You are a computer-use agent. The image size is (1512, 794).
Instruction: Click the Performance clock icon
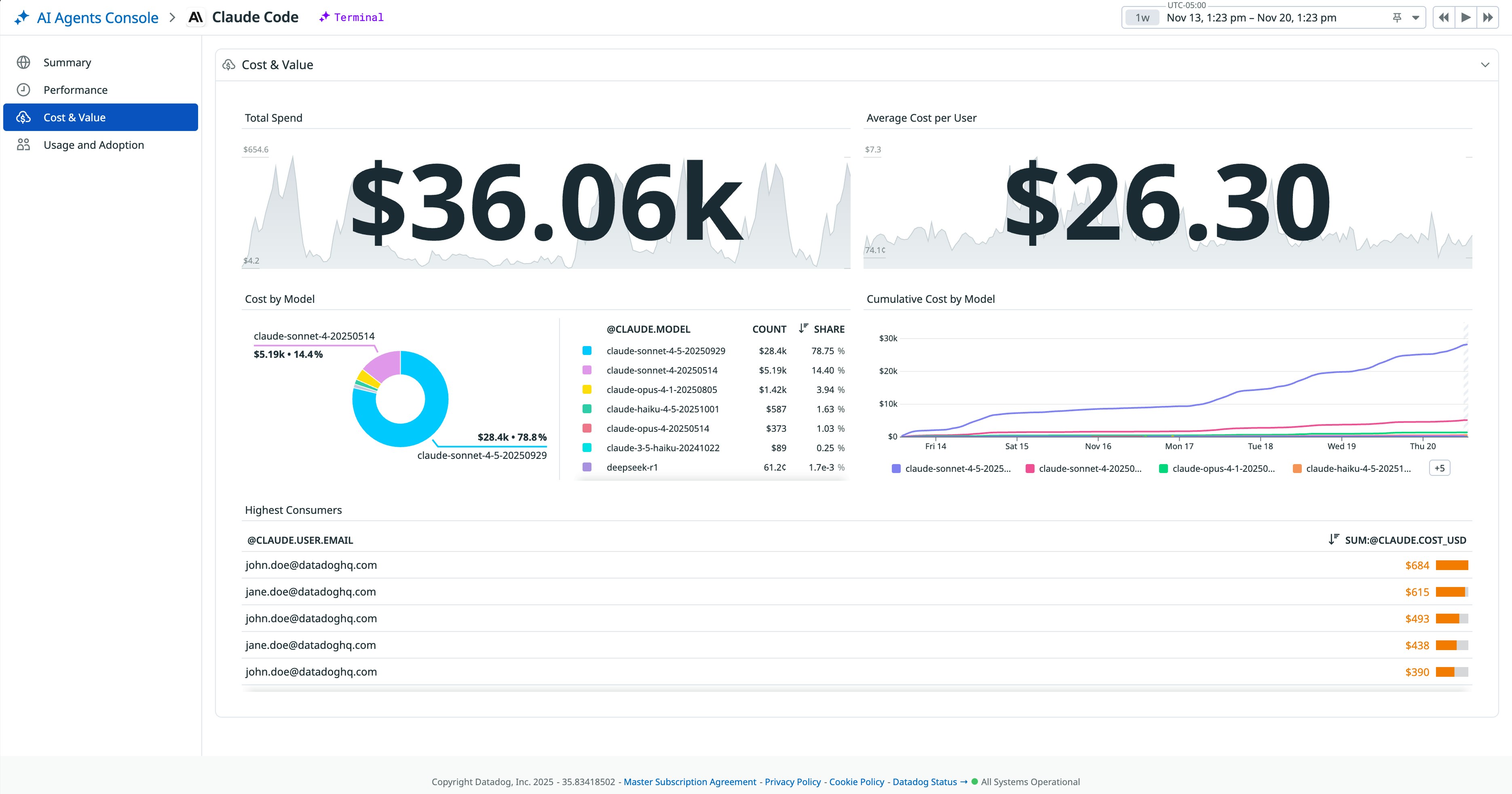coord(23,90)
